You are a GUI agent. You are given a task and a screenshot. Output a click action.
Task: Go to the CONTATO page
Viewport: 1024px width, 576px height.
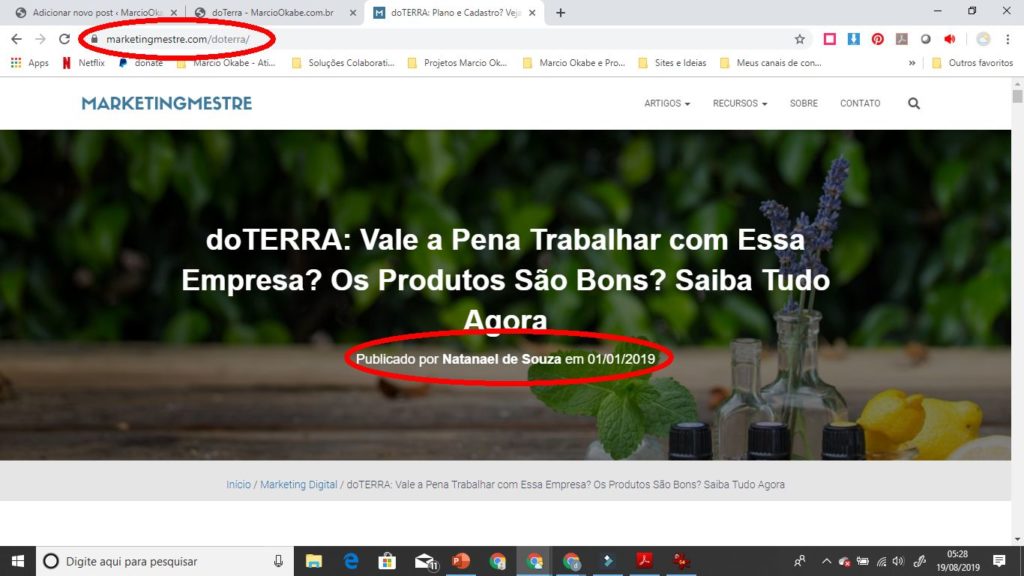point(860,103)
